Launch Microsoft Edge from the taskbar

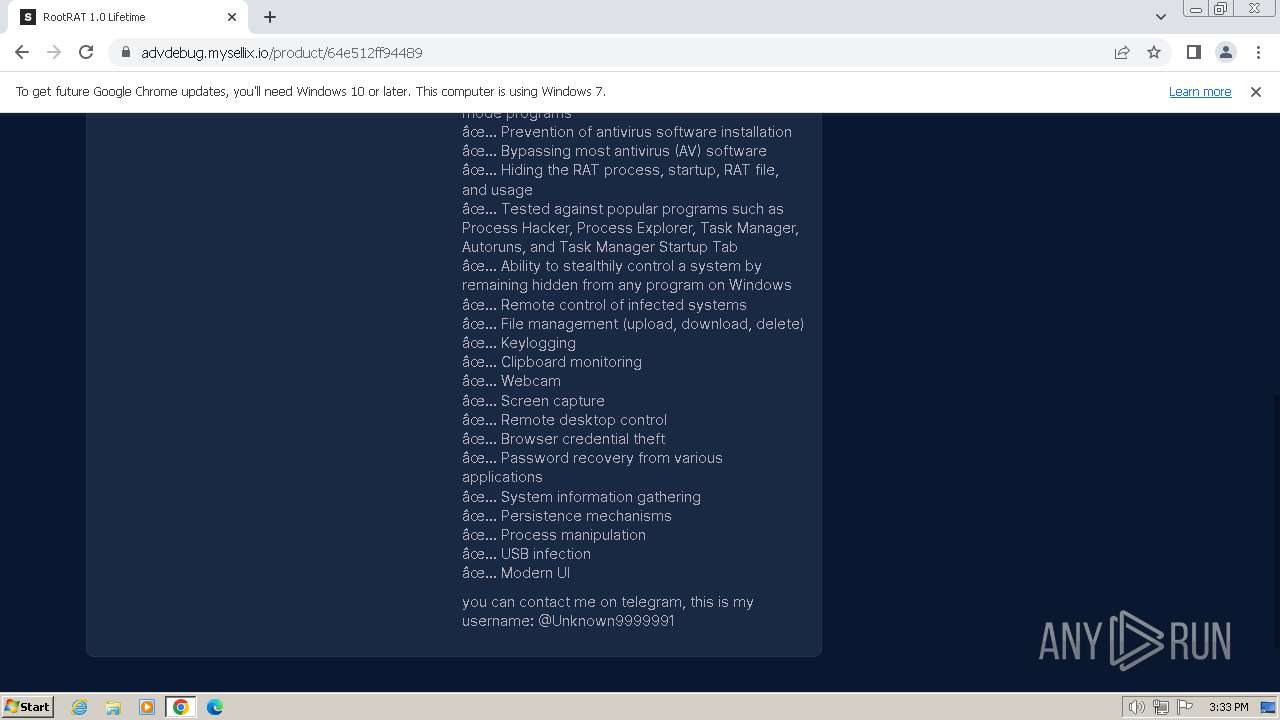point(215,707)
